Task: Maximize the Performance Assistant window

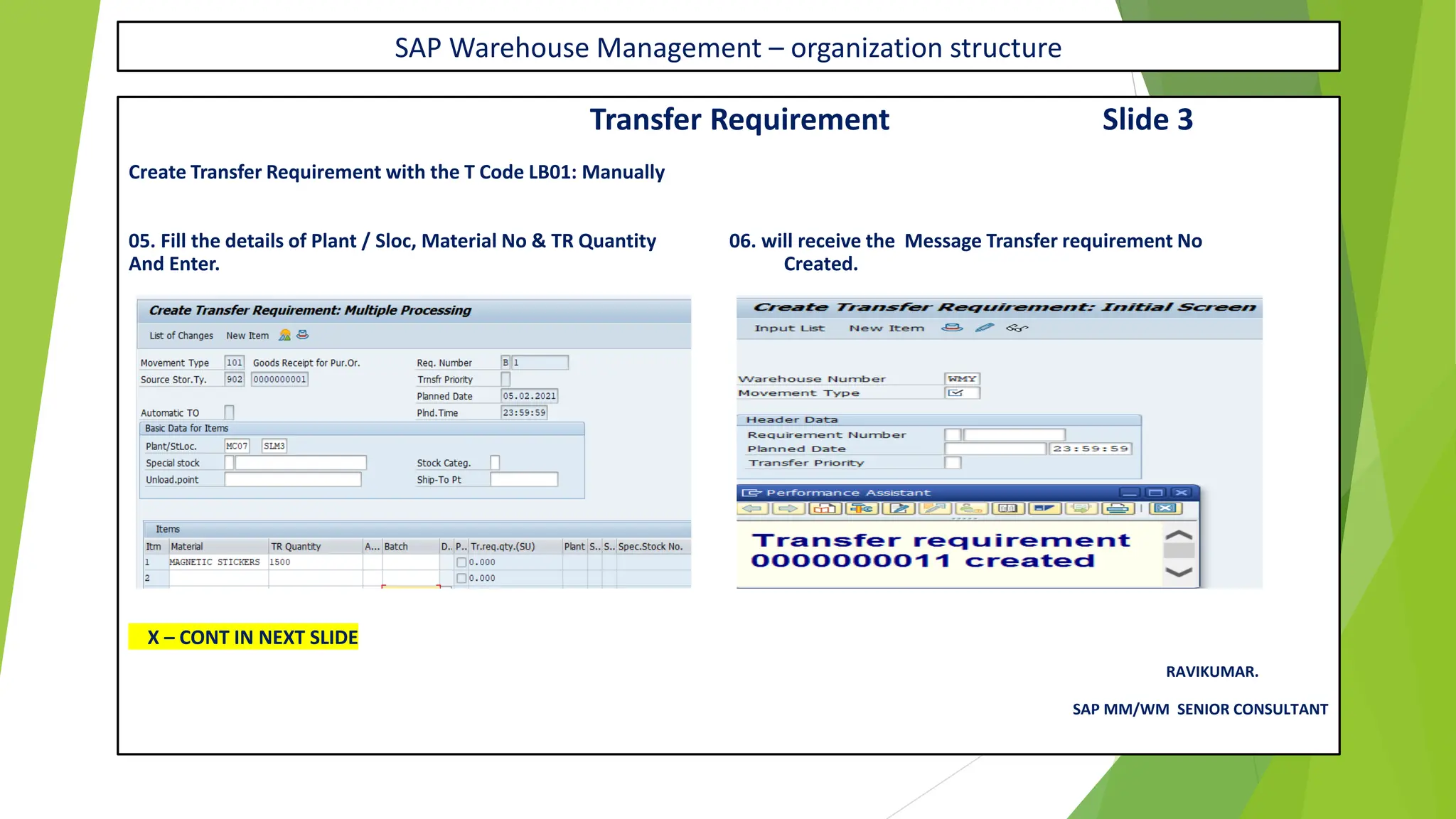Action: (1156, 493)
